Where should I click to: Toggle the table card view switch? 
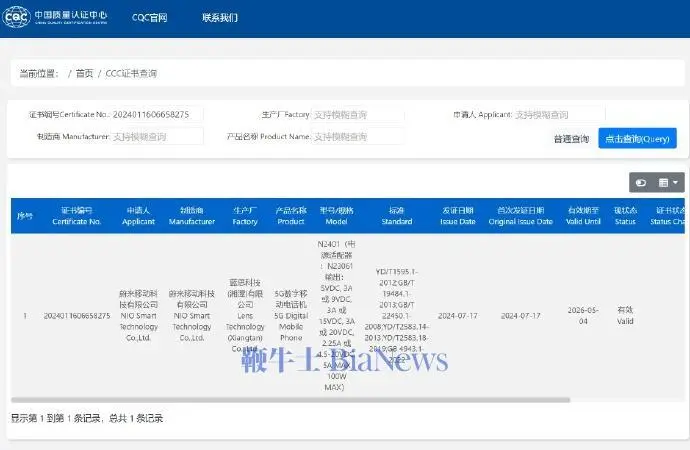coord(640,182)
